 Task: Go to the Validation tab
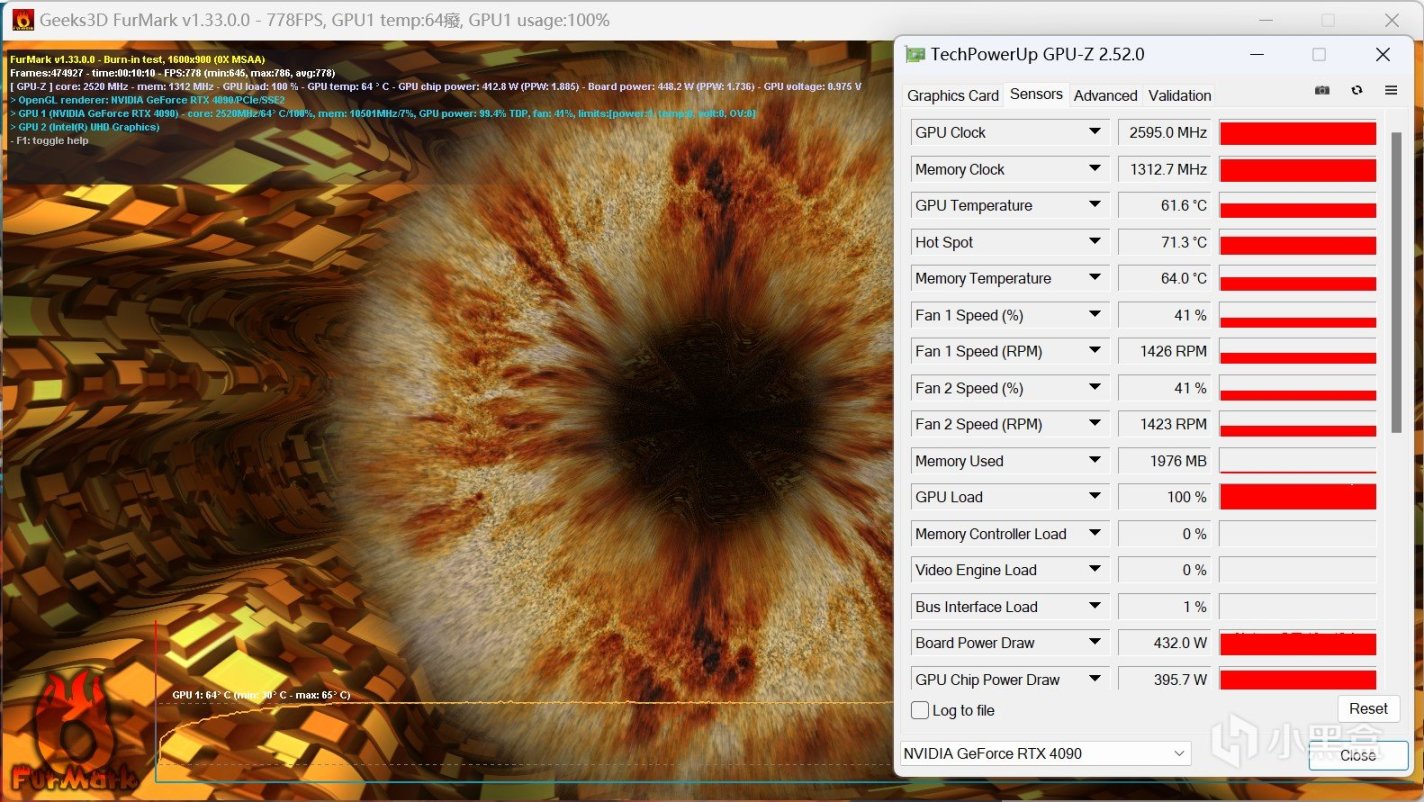coord(1180,96)
